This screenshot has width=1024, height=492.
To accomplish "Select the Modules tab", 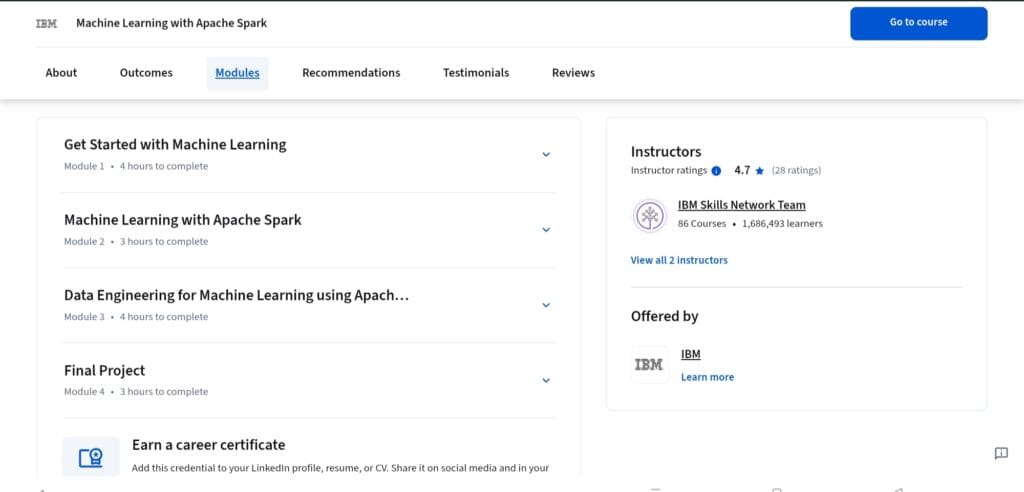I will (237, 73).
